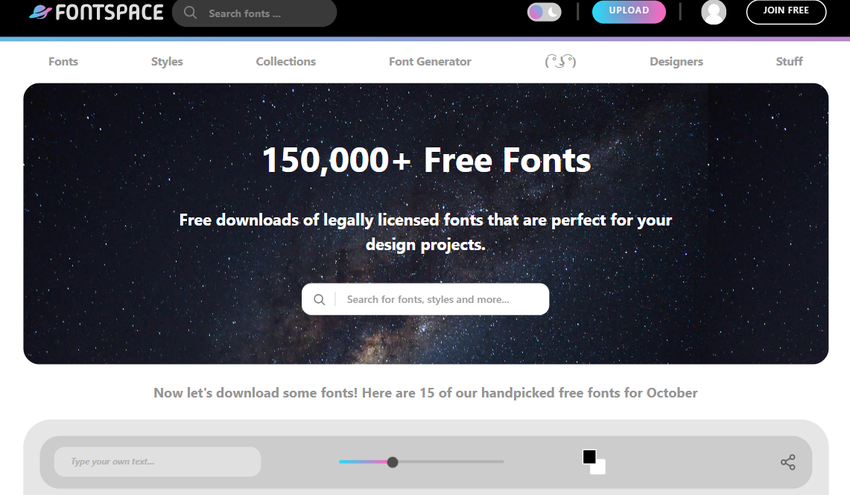
Task: Go to Collections in navigation
Action: click(286, 61)
